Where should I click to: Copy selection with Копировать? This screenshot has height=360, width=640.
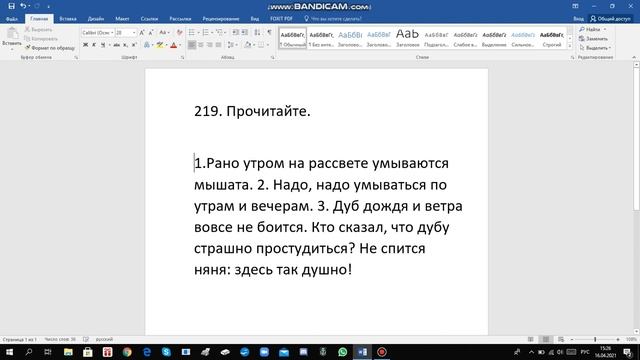click(x=41, y=39)
